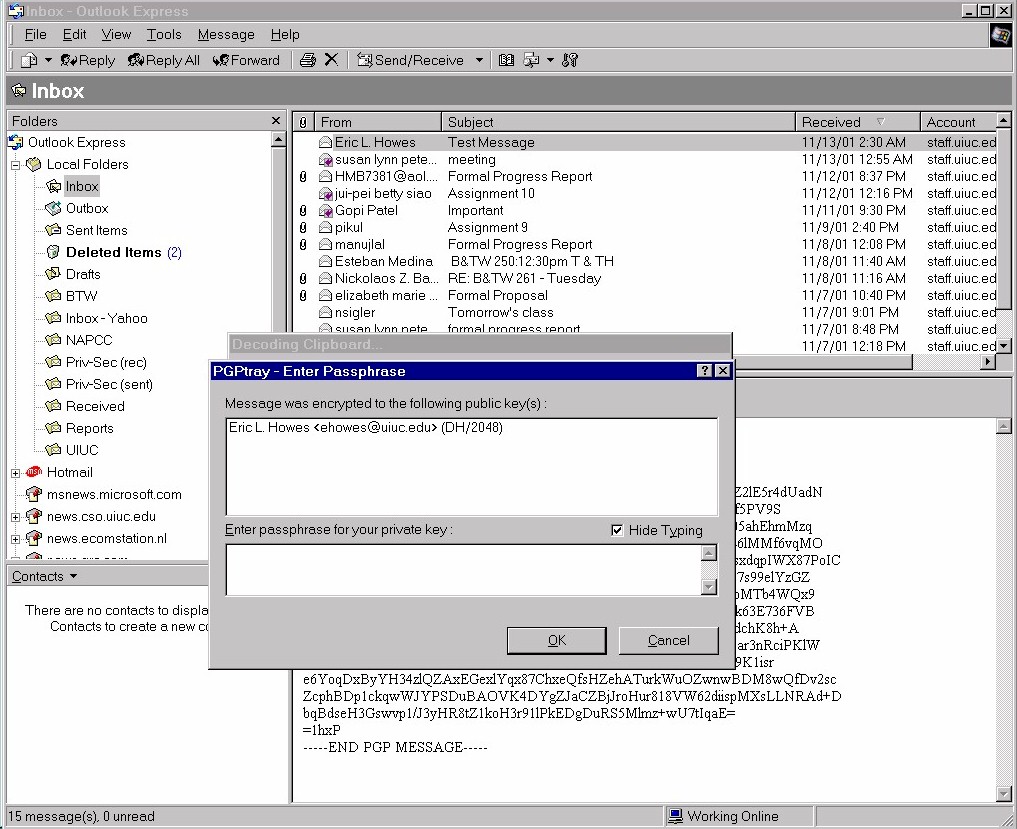Click the message list scroll down arrow
The height and width of the screenshot is (829, 1017).
point(1003,346)
